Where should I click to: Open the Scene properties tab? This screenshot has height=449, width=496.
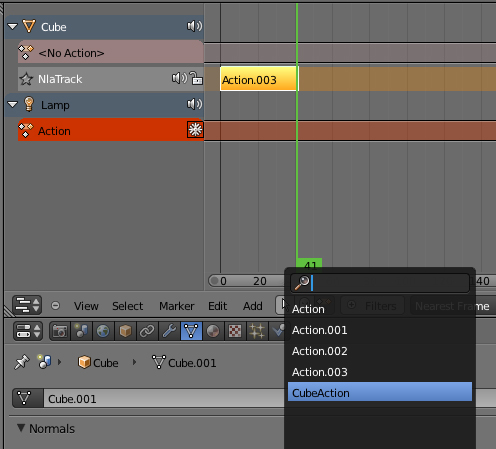[x=81, y=331]
